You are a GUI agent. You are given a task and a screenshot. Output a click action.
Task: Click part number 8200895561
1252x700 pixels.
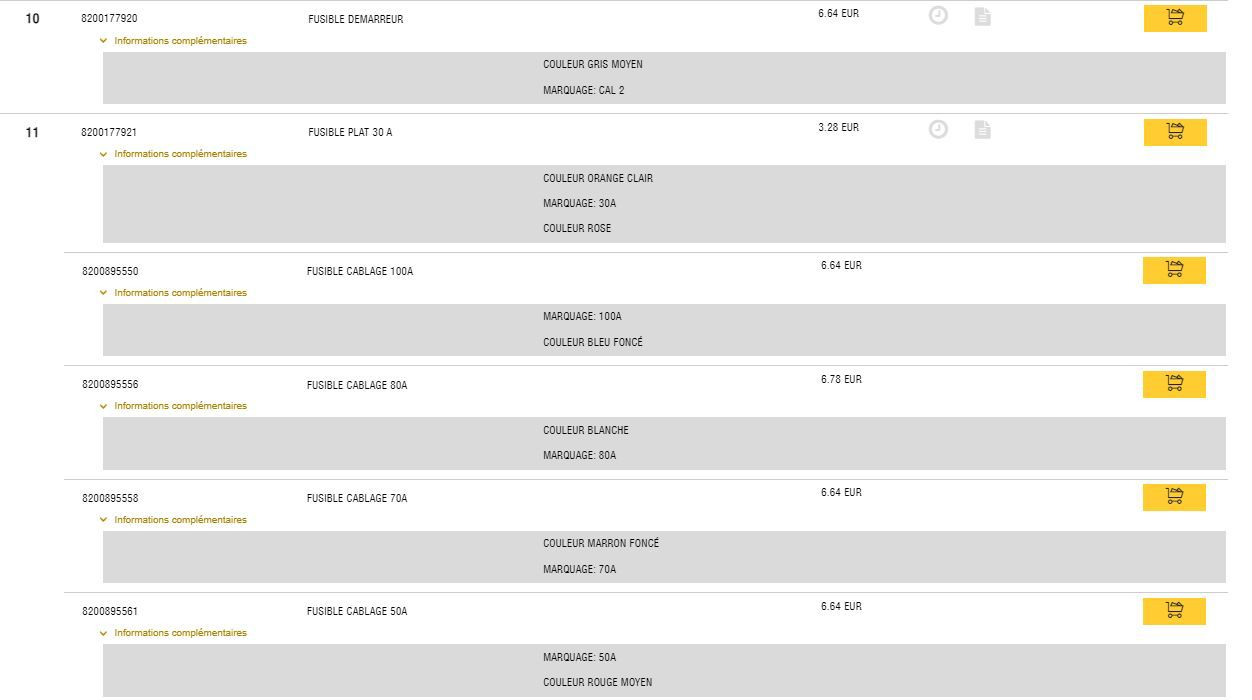pos(110,611)
